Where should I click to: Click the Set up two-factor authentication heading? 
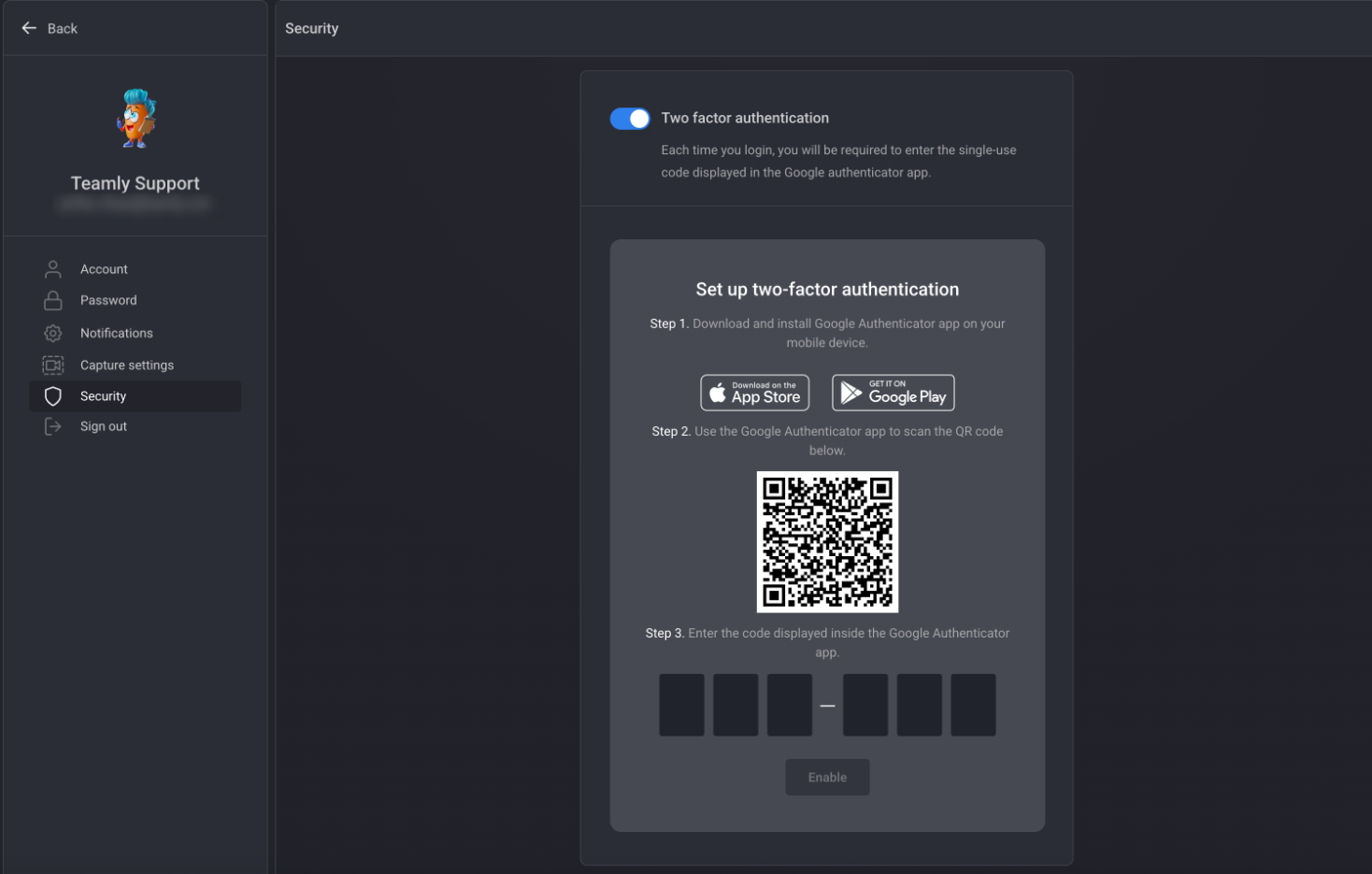827,290
